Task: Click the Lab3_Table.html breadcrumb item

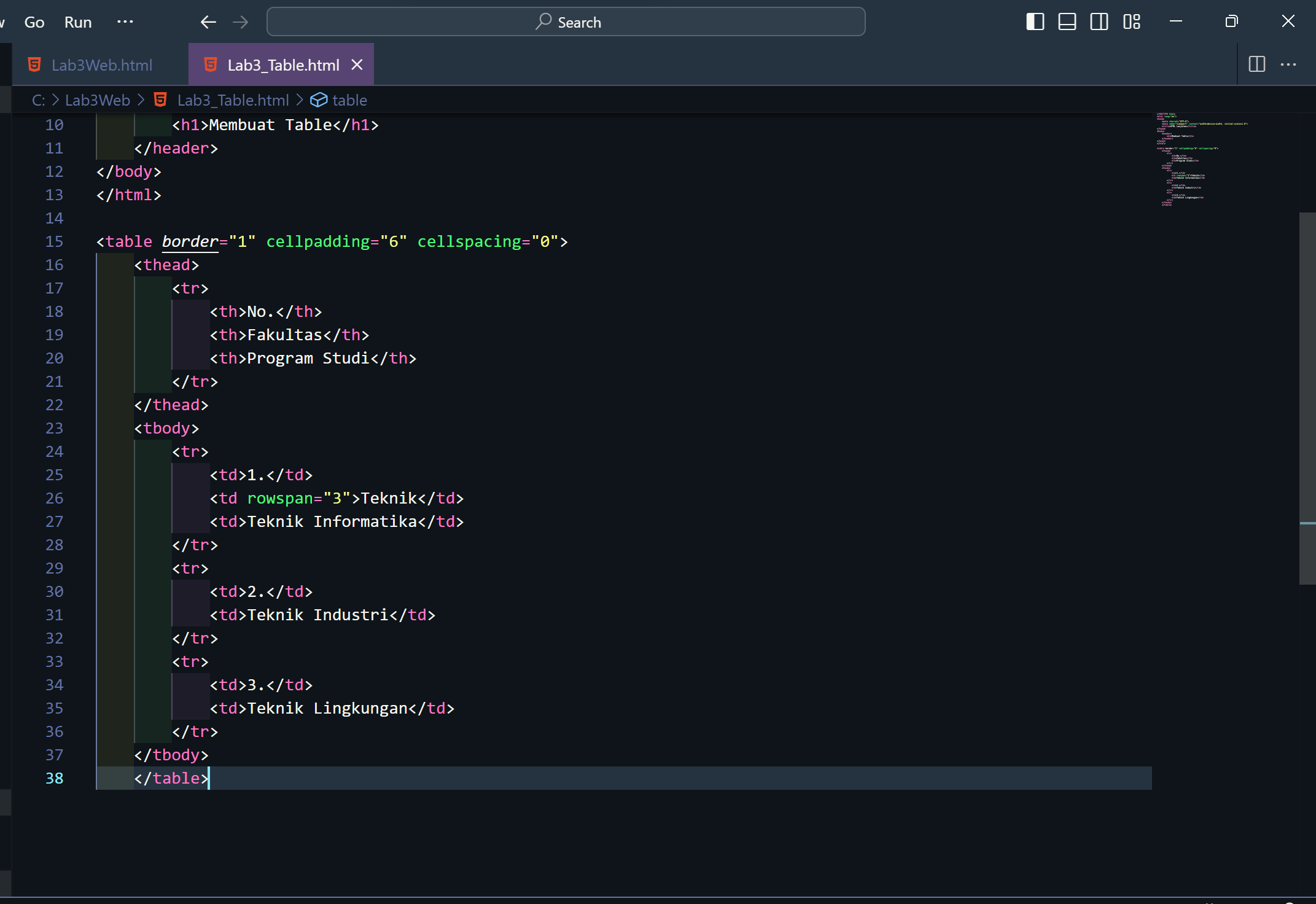Action: 232,99
